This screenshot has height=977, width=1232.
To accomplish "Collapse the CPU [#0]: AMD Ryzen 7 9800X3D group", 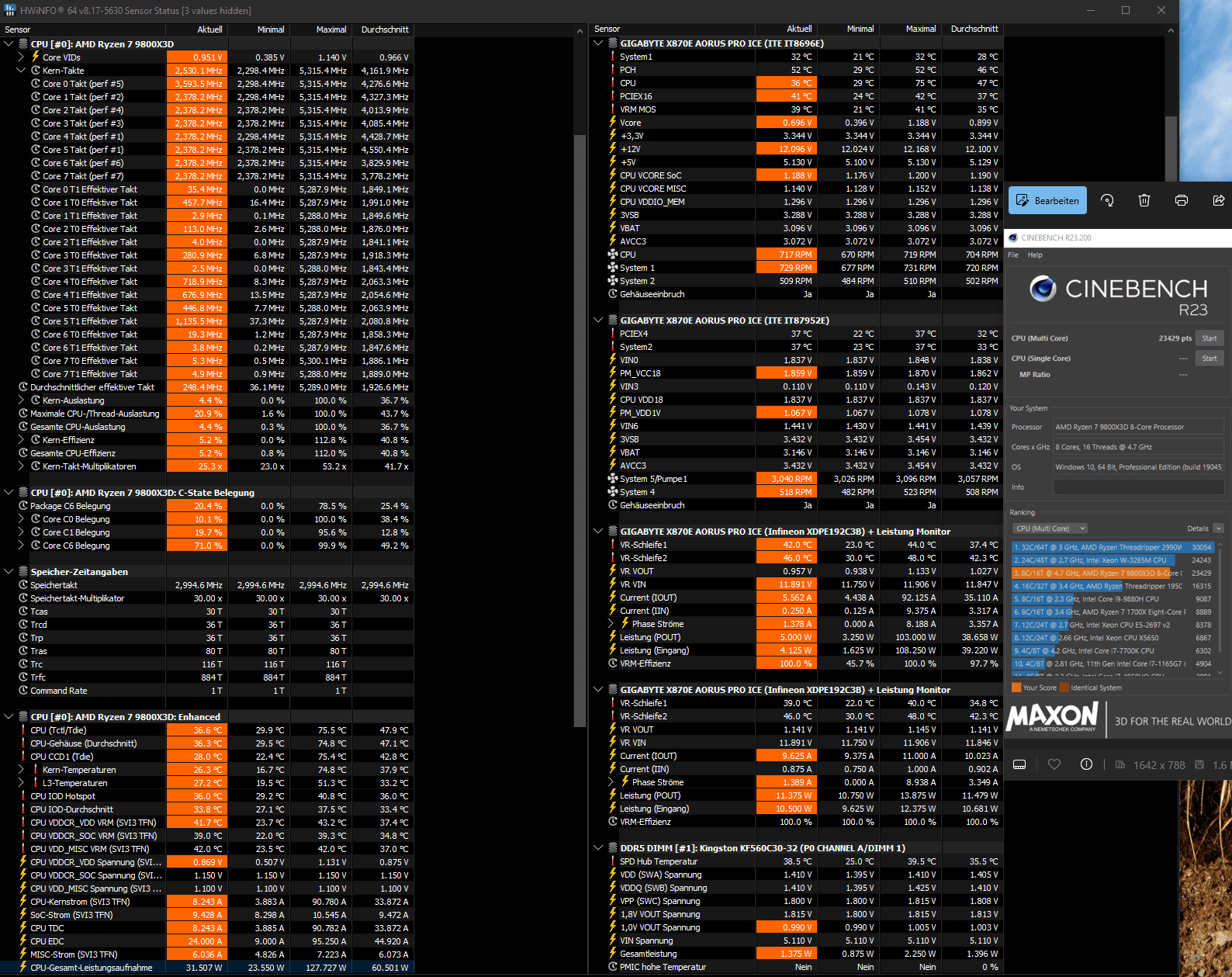I will click(9, 44).
